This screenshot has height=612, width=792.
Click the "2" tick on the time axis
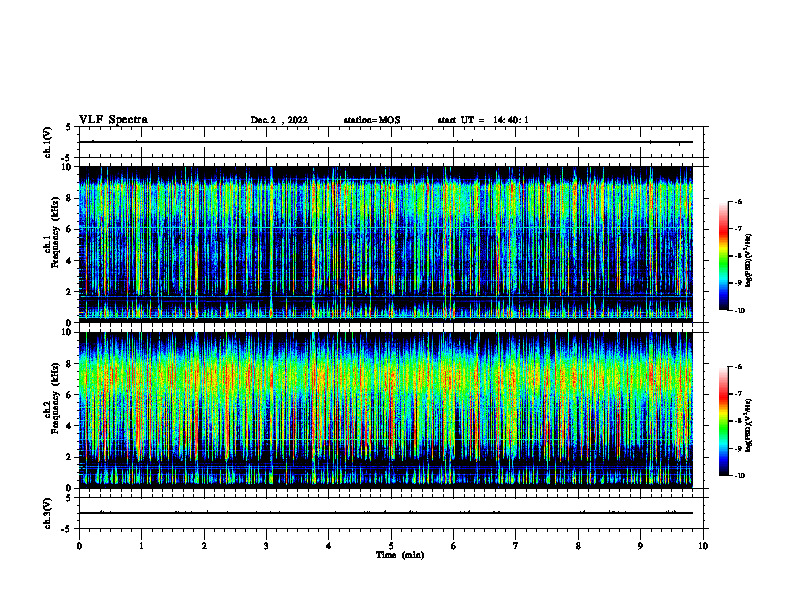(204, 546)
